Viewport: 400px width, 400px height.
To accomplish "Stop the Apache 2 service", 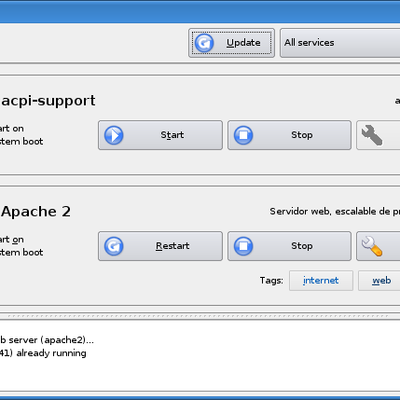I will pyautogui.click(x=289, y=246).
